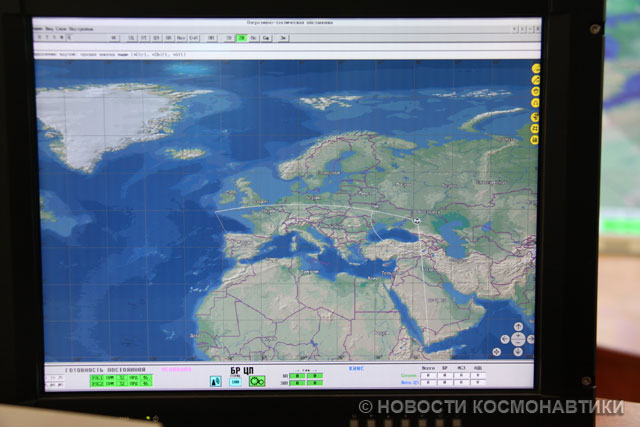Click the green double-circle icon under ЦП
Image resolution: width=640 pixels, height=427 pixels.
click(256, 381)
